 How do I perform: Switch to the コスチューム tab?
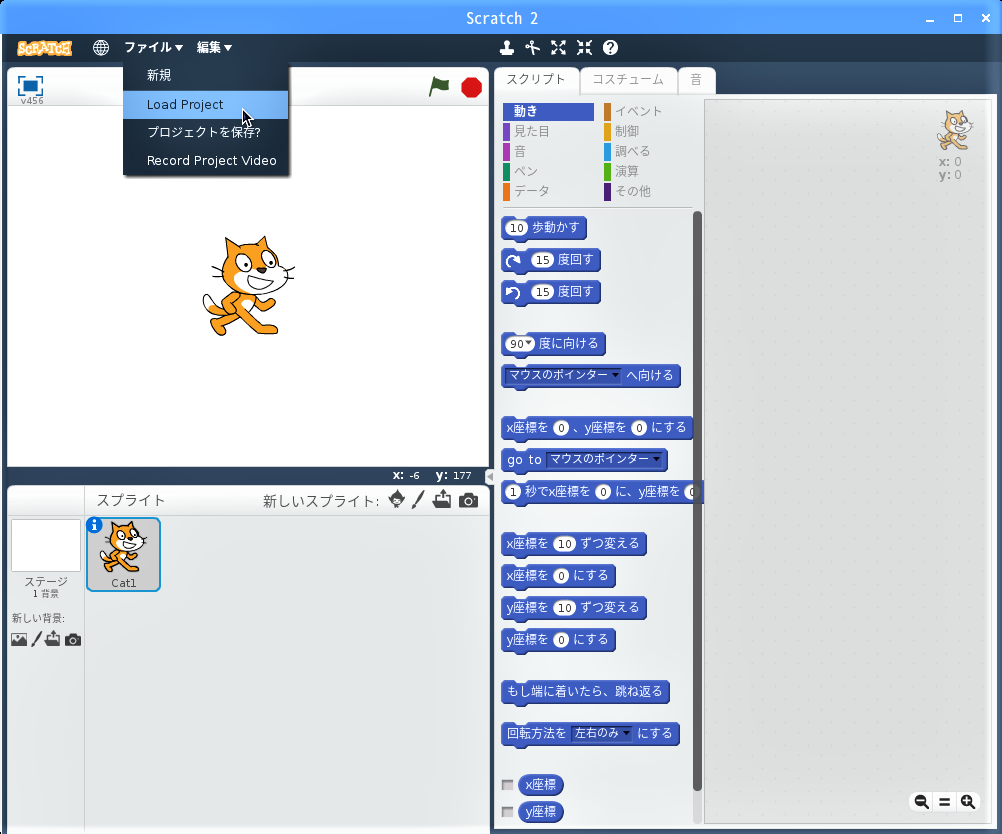[628, 80]
